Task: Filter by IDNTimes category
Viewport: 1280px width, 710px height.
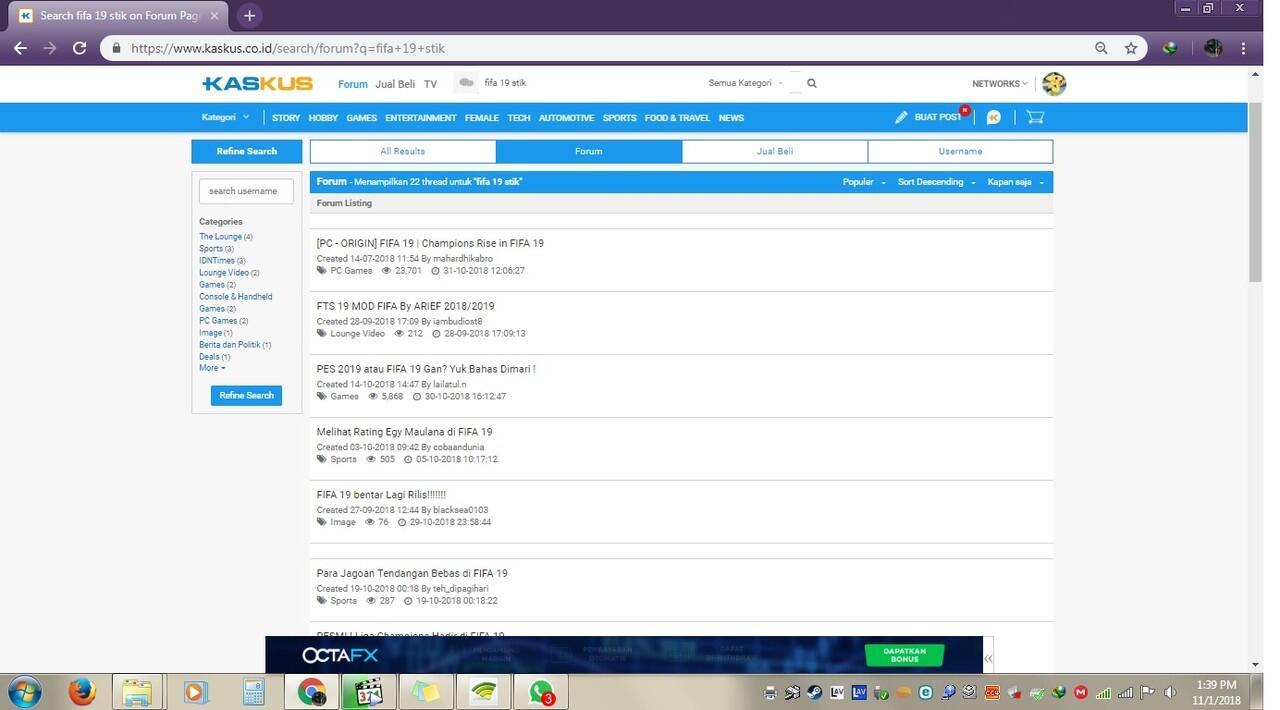Action: [217, 261]
